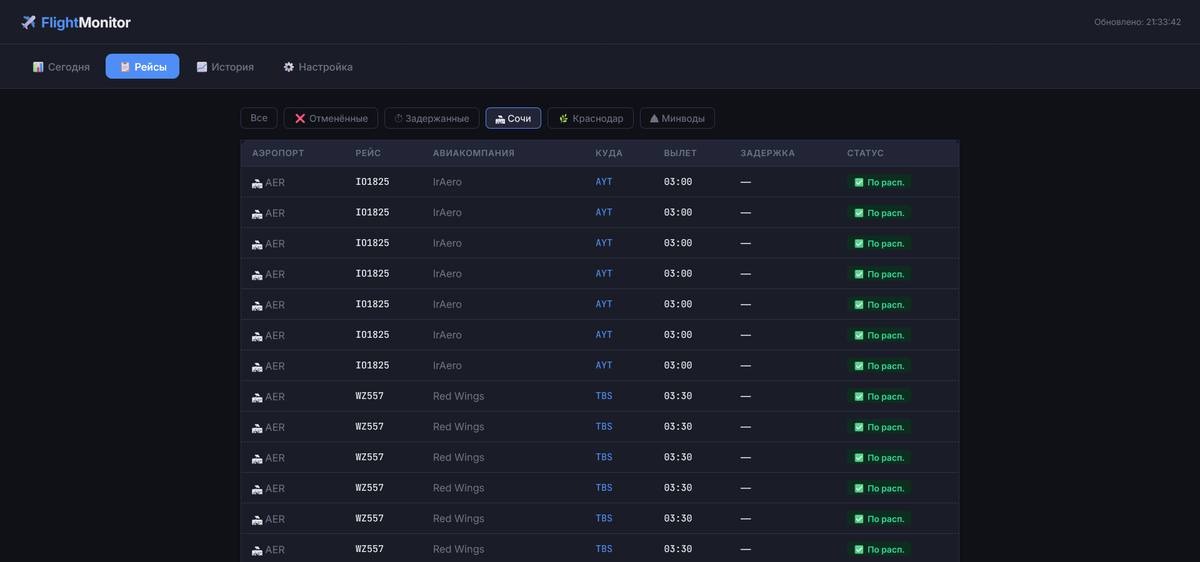Click IrAero in the topmost table row
1200x562 pixels.
click(447, 182)
